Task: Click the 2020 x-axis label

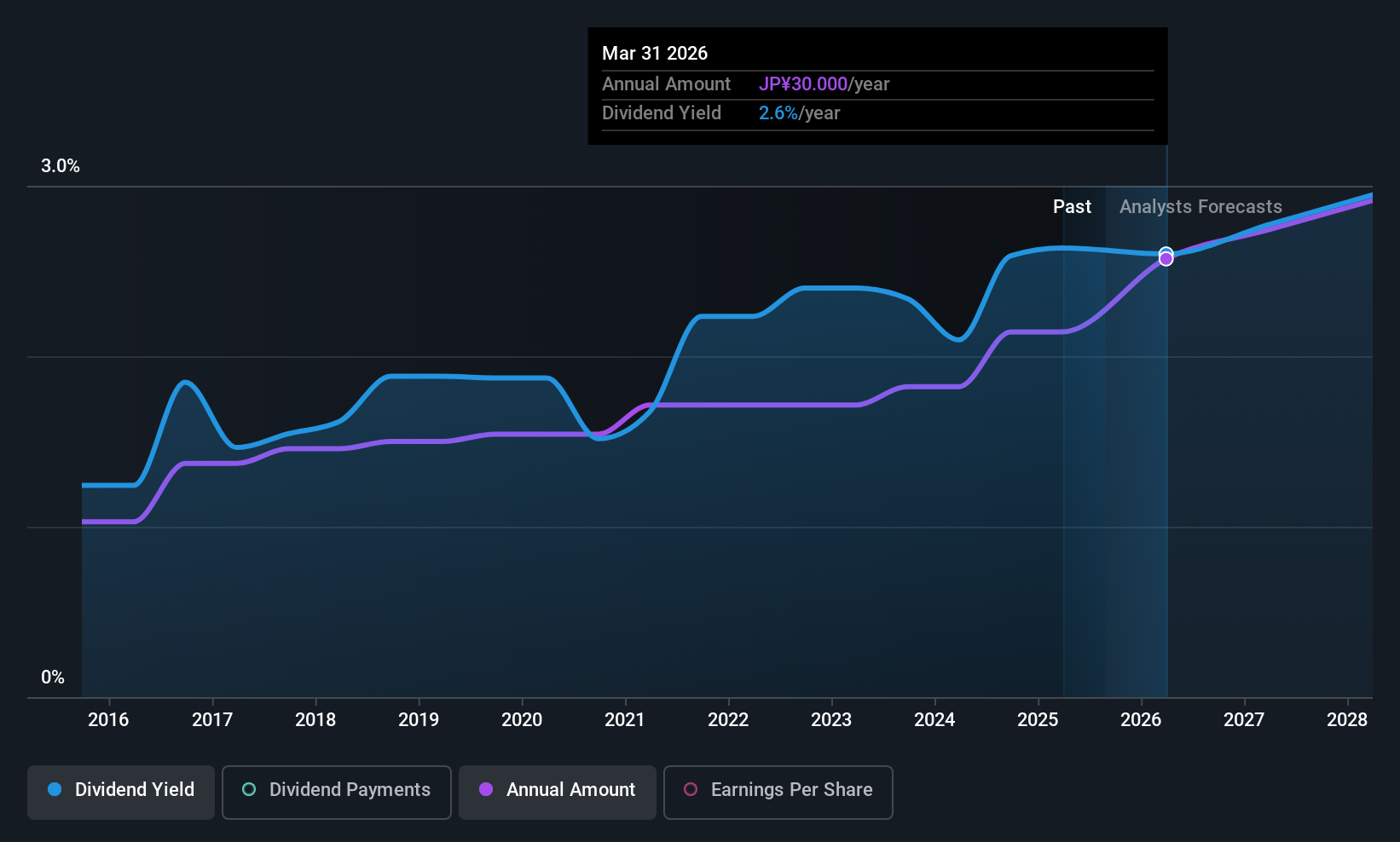Action: (522, 720)
